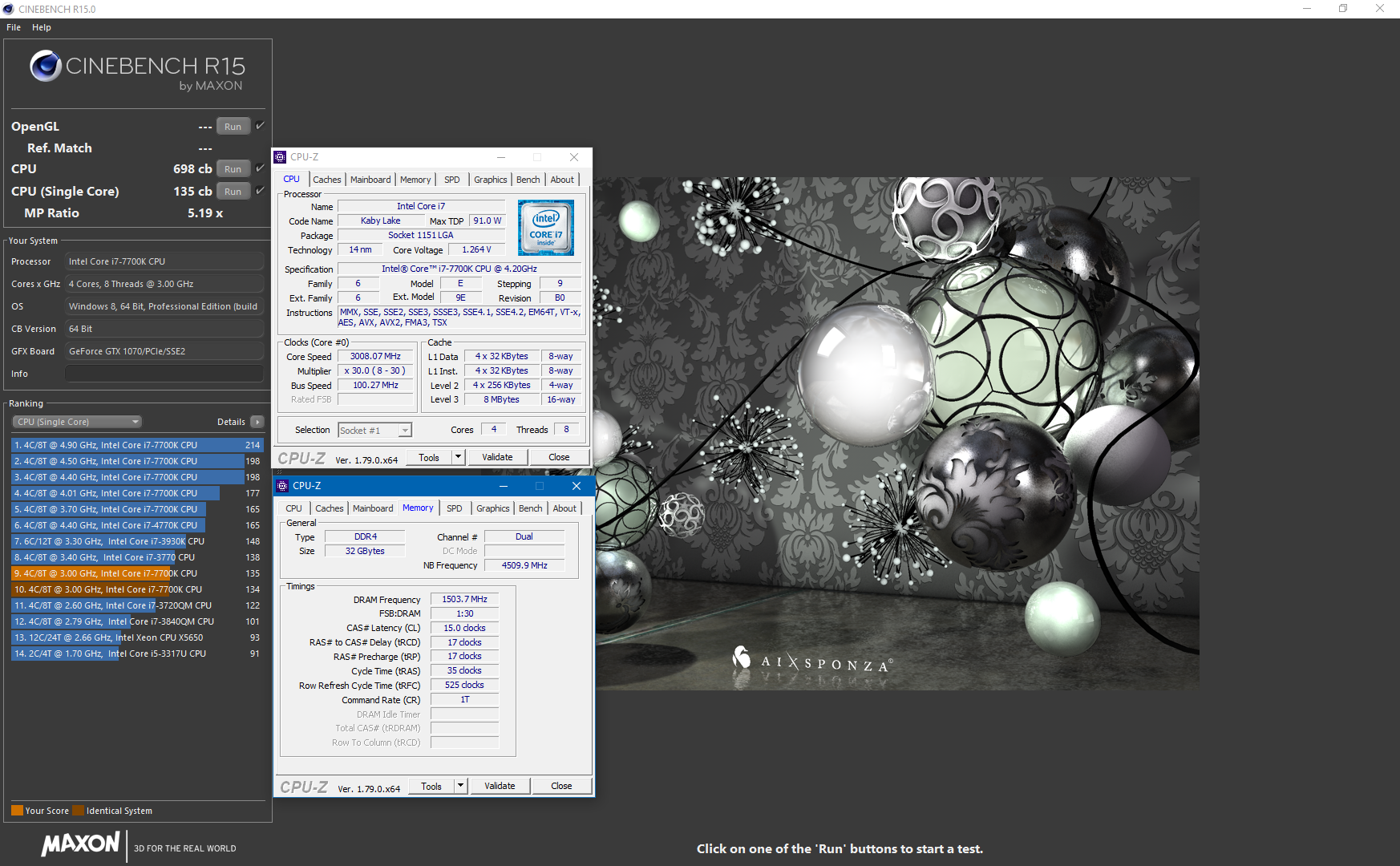Open About tab in lower CPU-Z
The height and width of the screenshot is (866, 1400).
coord(564,508)
